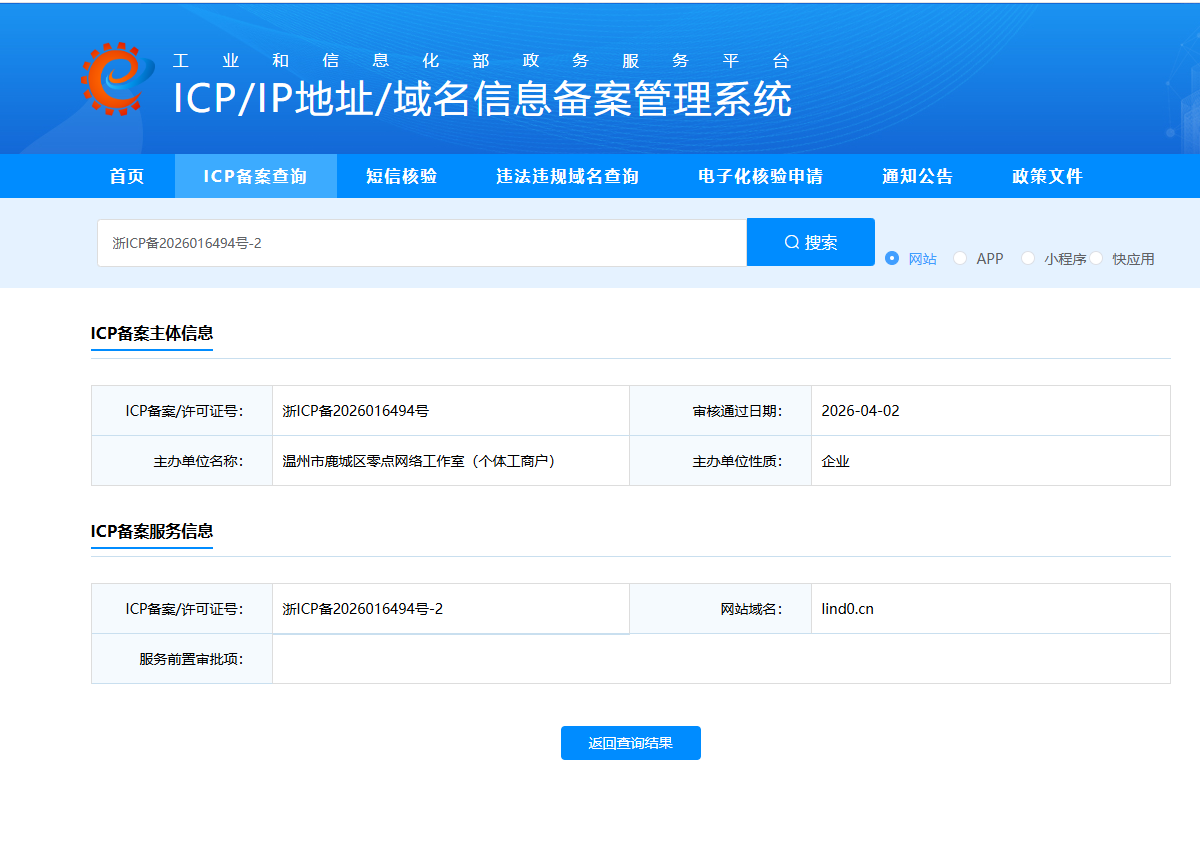This screenshot has width=1200, height=849.
Task: Focus the ICP number search input field
Action: point(422,243)
